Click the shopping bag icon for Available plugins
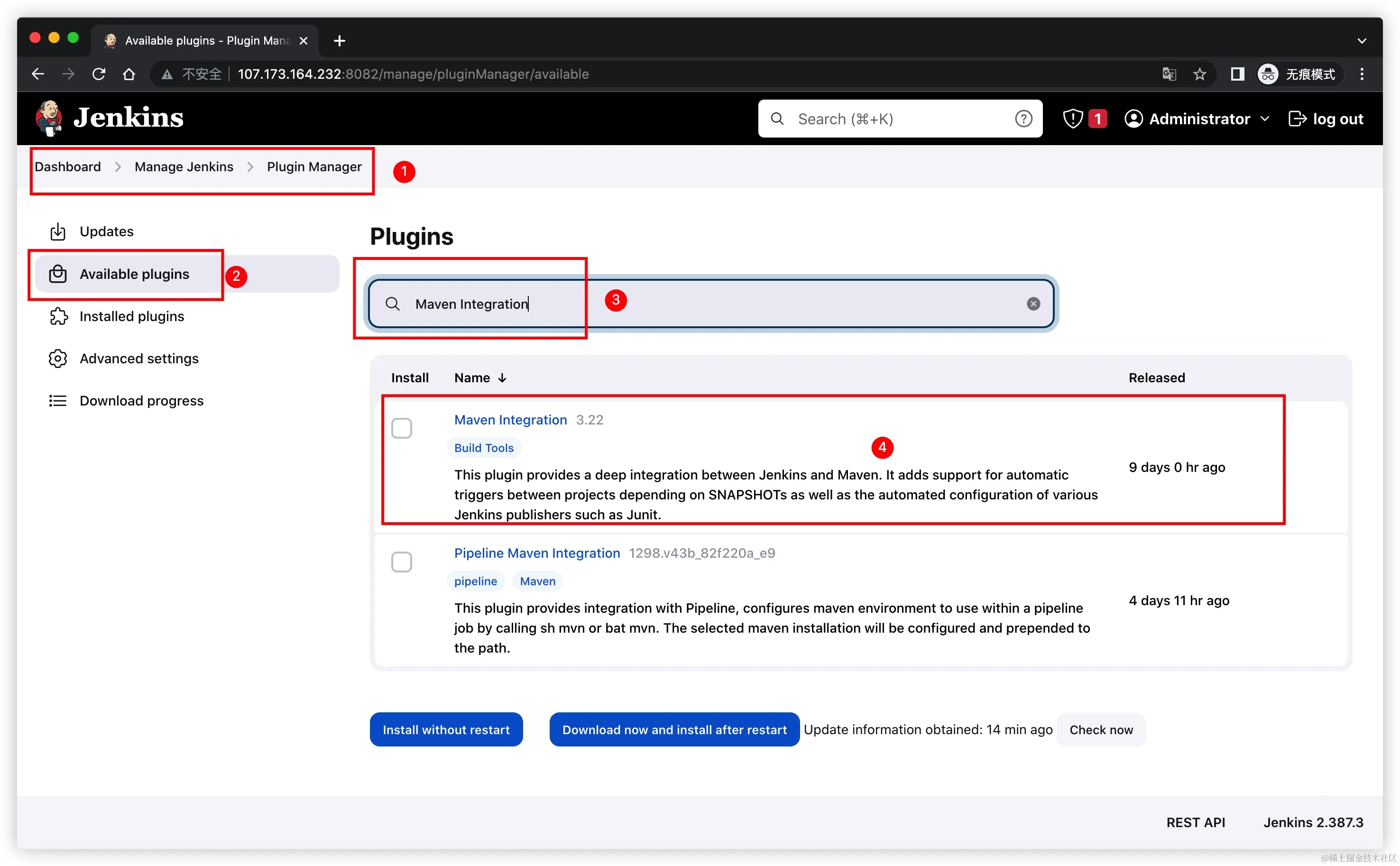The height and width of the screenshot is (866, 1400). pos(57,274)
